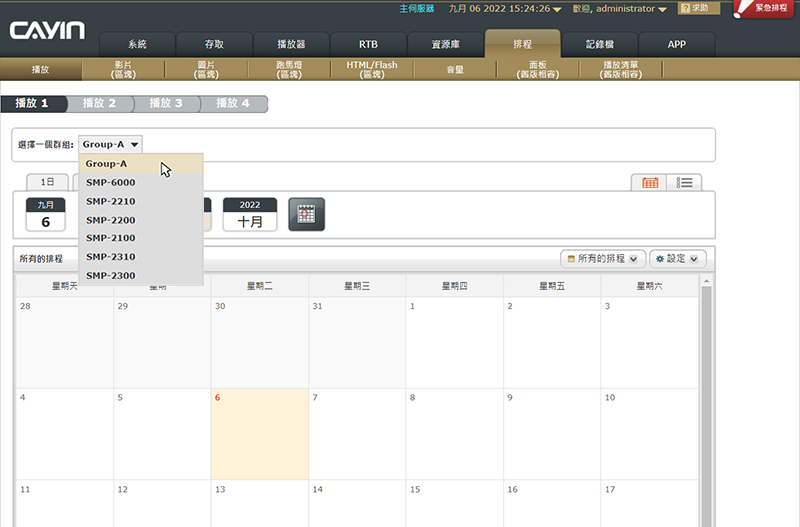The width and height of the screenshot is (800, 527).
Task: Choose SMP-2310 from the list
Action: pos(141,257)
